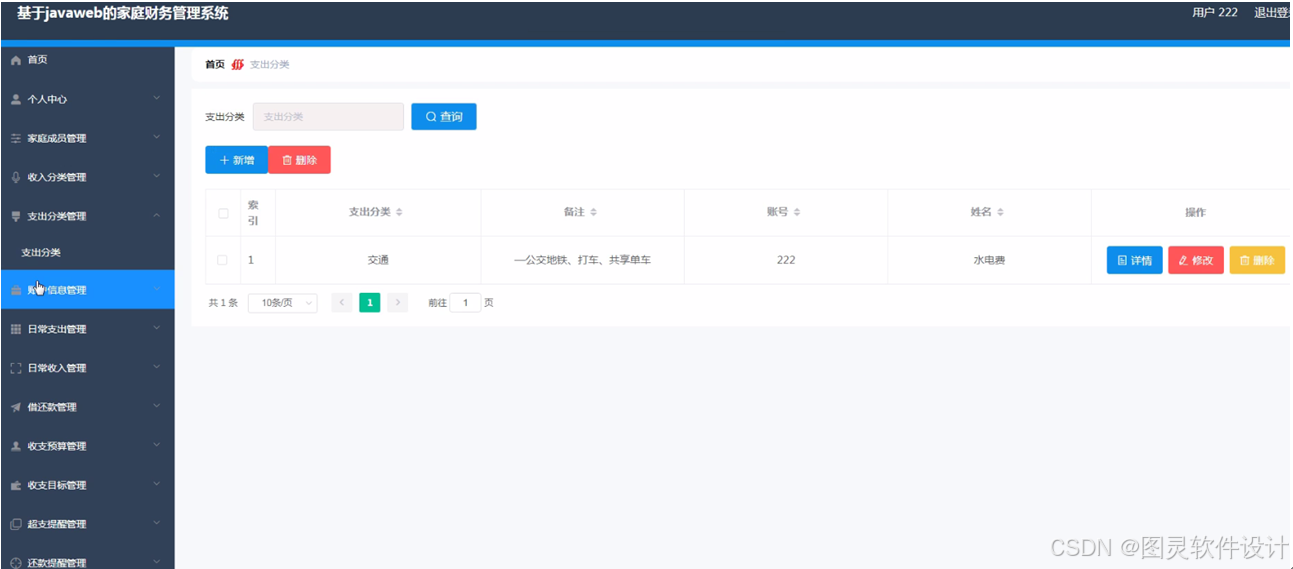Click the 交通 category cell
Viewport: 1293px width, 569px height.
pyautogui.click(x=377, y=260)
